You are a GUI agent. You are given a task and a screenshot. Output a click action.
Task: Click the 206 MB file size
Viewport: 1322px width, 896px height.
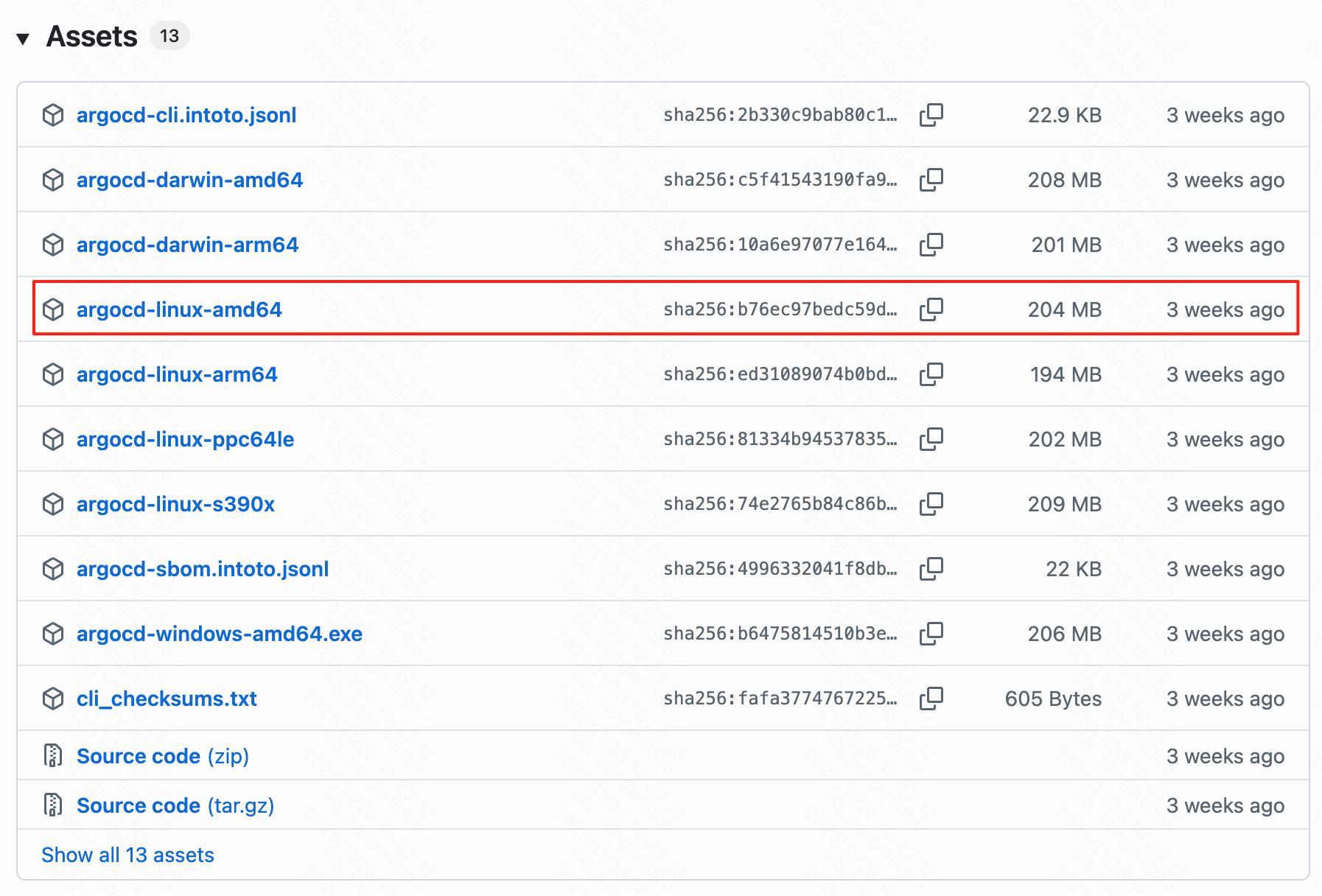[x=1065, y=634]
